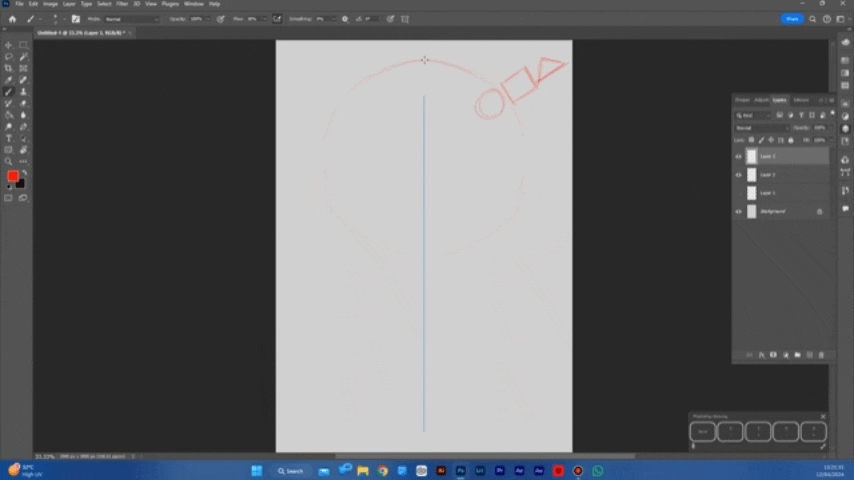Toggle visibility of Layer 2

tap(739, 174)
